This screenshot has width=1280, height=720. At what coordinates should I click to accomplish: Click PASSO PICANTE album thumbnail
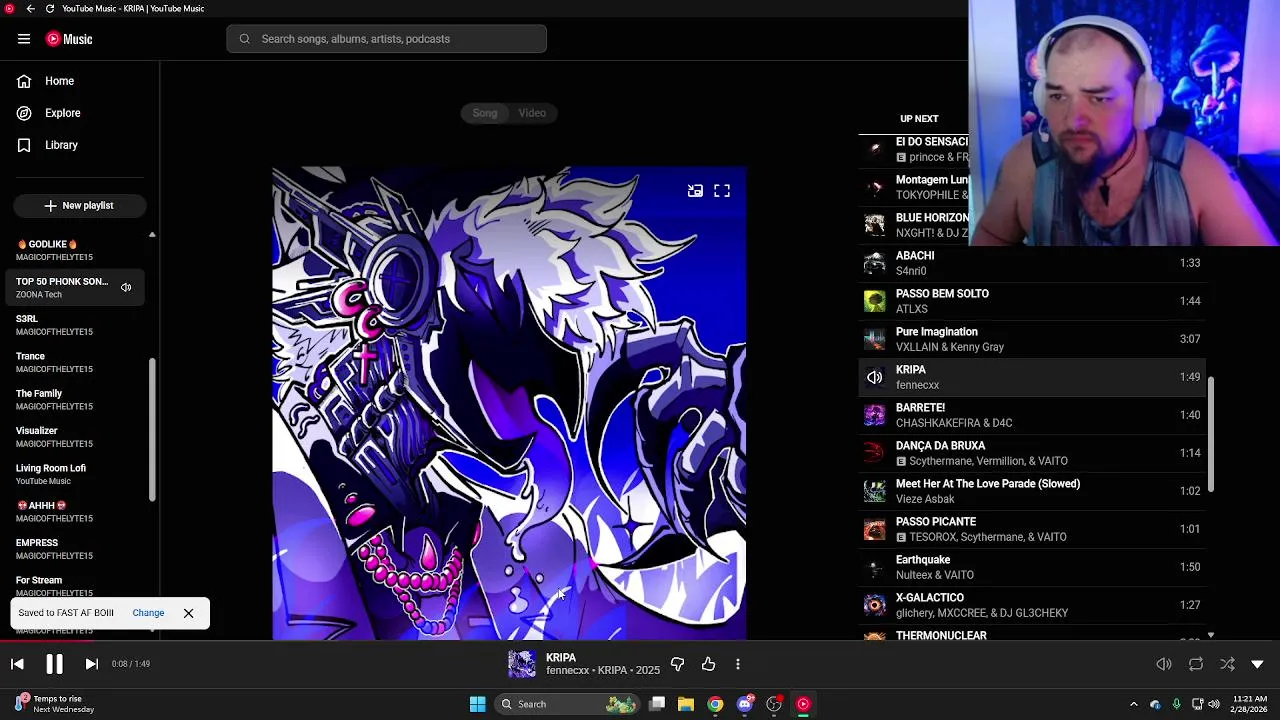coord(875,529)
